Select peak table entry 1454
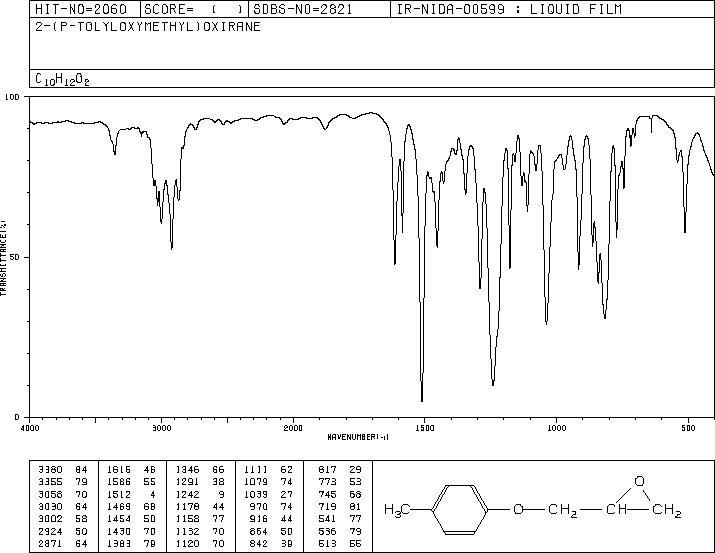The height and width of the screenshot is (553, 715). 119,519
